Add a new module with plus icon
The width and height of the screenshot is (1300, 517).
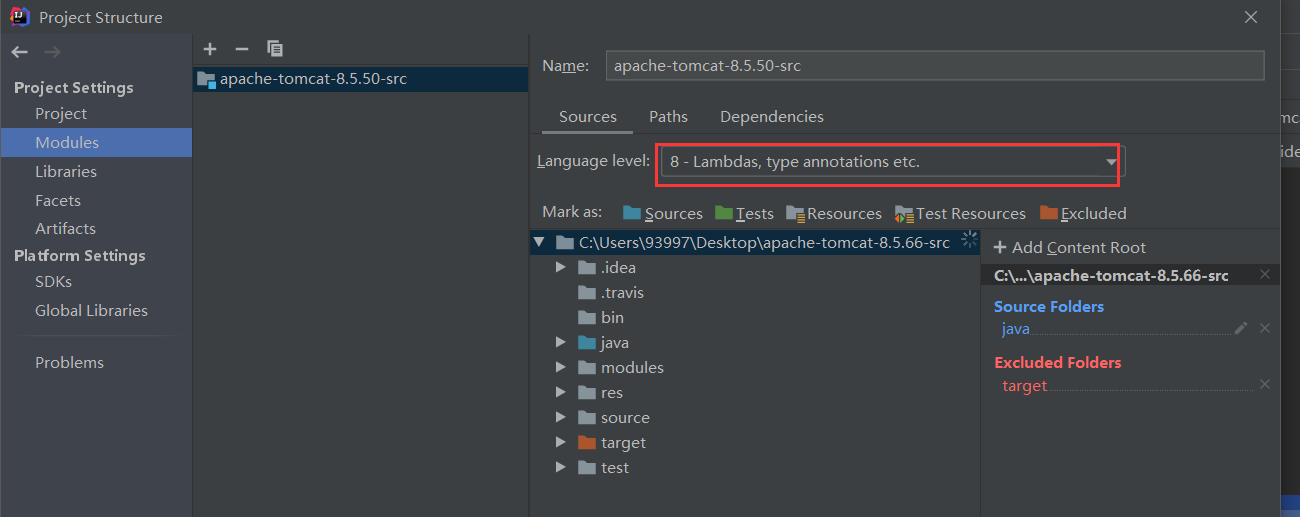point(210,49)
